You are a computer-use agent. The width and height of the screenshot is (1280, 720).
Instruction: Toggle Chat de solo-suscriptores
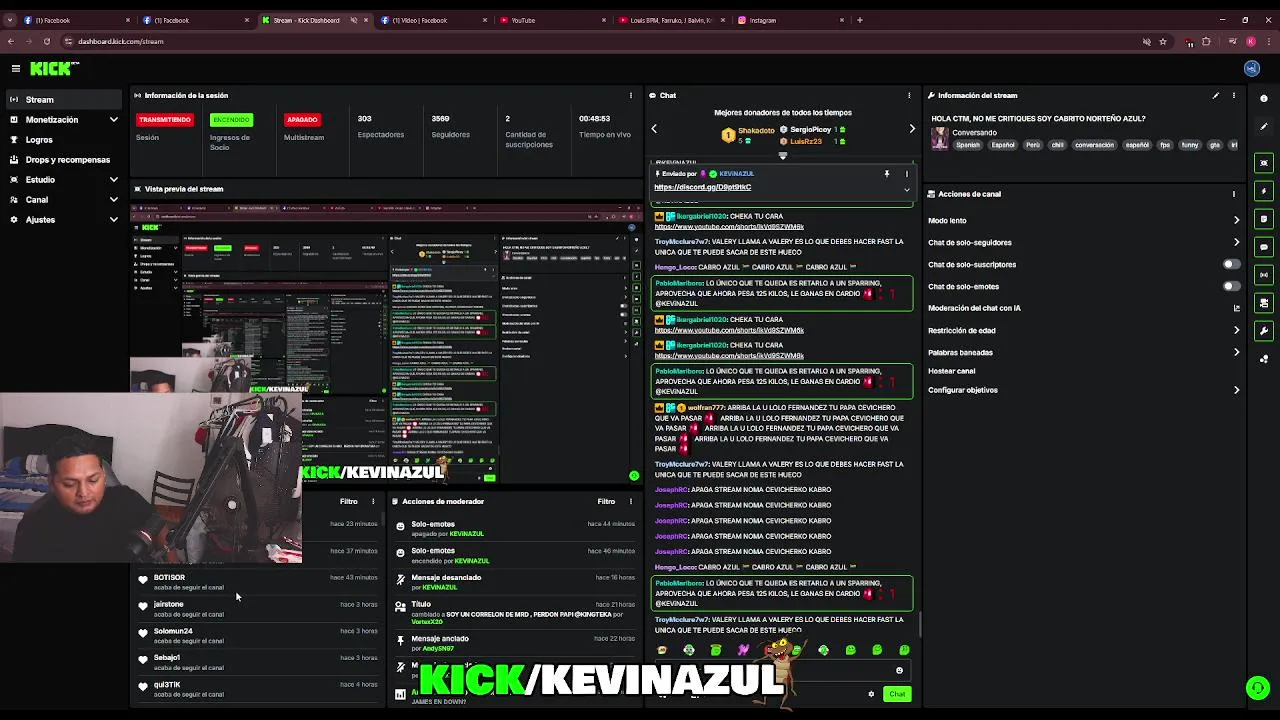pos(1232,264)
